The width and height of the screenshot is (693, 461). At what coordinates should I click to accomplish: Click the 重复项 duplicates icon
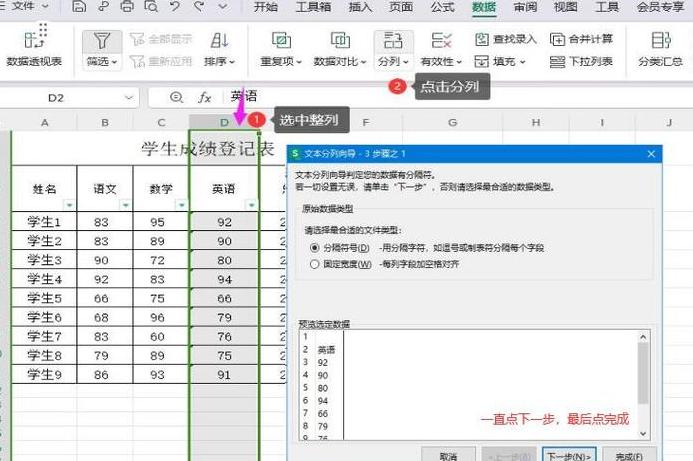(281, 41)
